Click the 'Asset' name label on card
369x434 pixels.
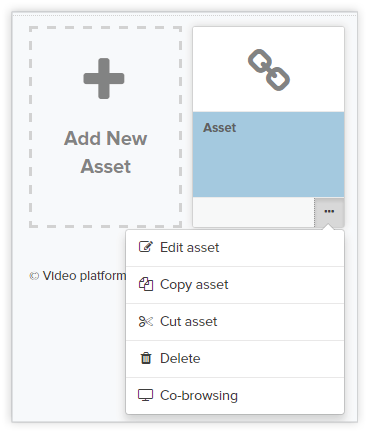tap(220, 128)
